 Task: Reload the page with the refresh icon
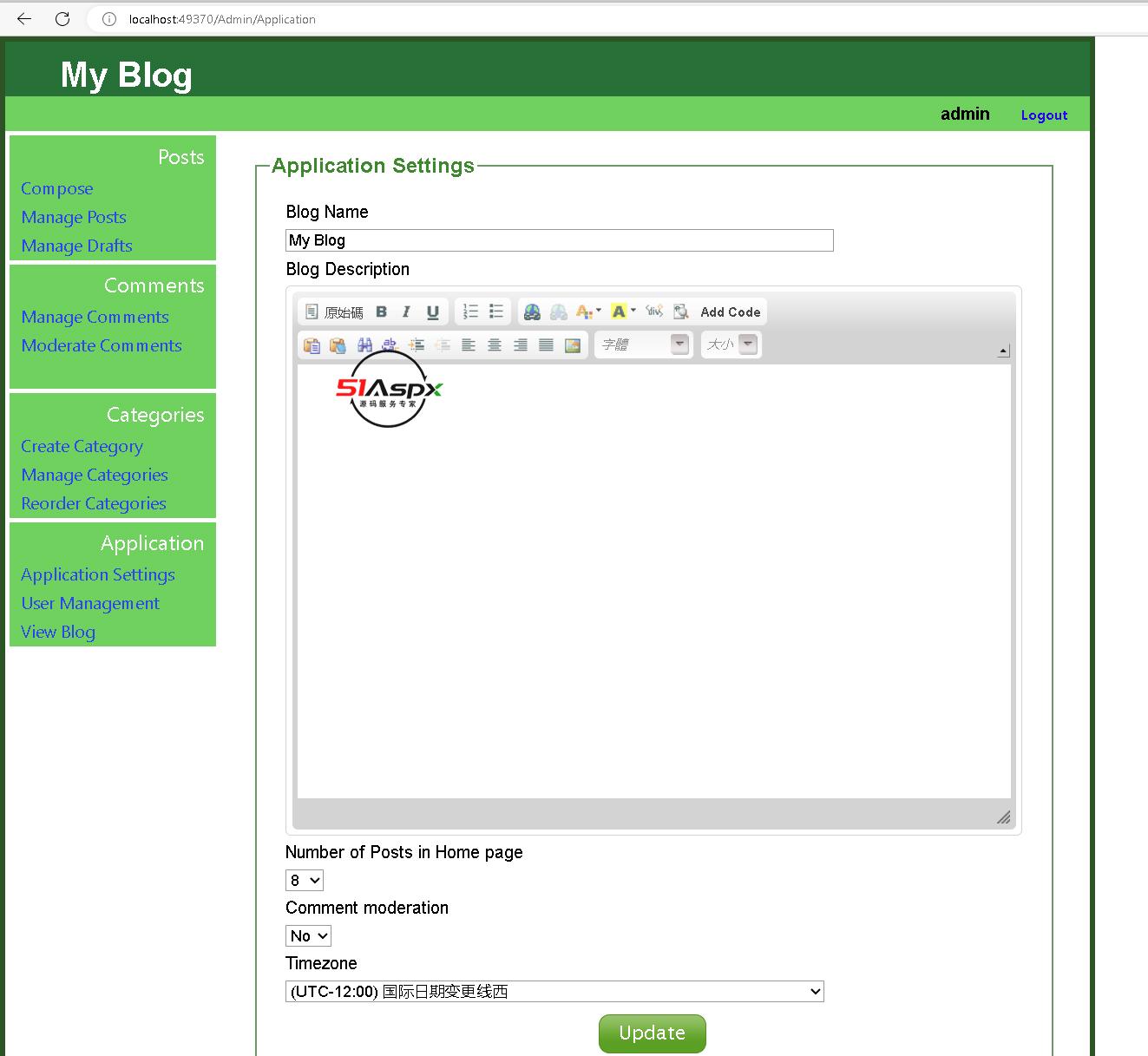62,19
